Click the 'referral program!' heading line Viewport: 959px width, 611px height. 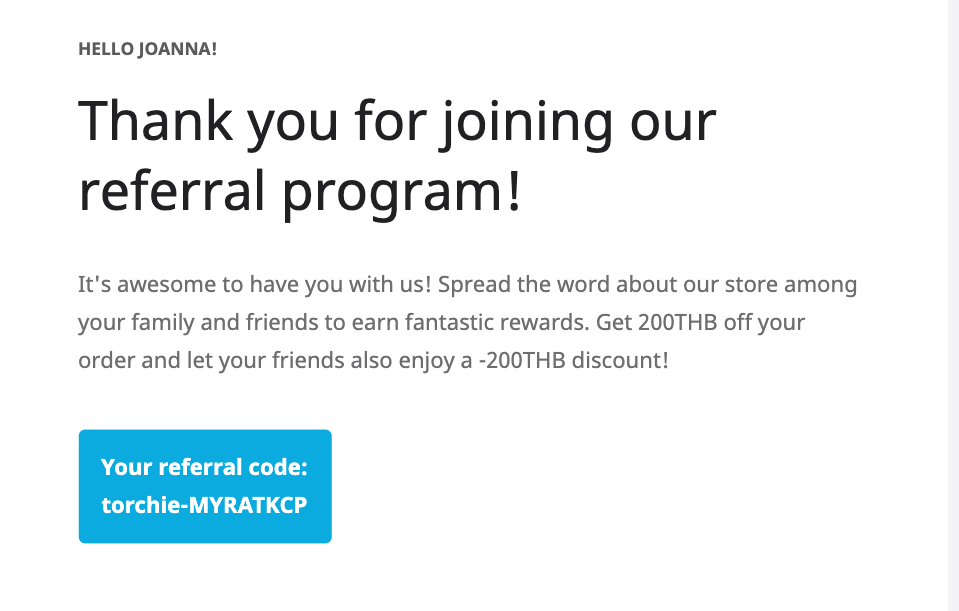(300, 189)
